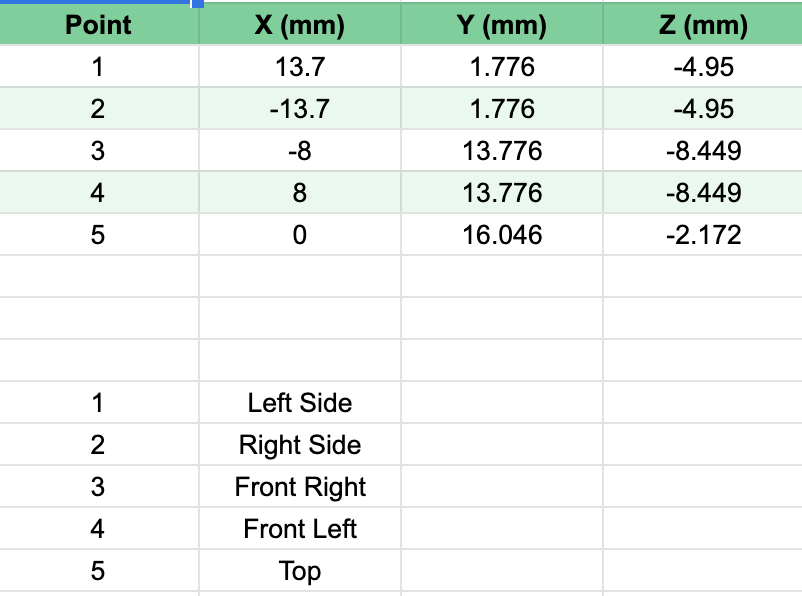Click the X value 0 for Point 5
This screenshot has height=596, width=802.
point(300,235)
